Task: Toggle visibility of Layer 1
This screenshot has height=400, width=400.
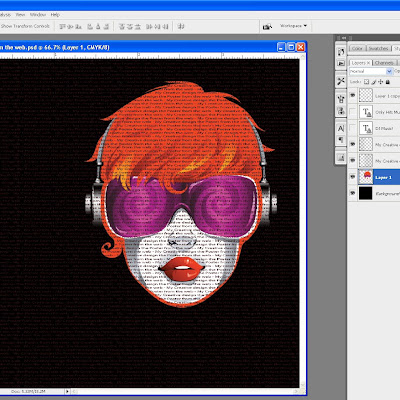Action: coord(353,177)
